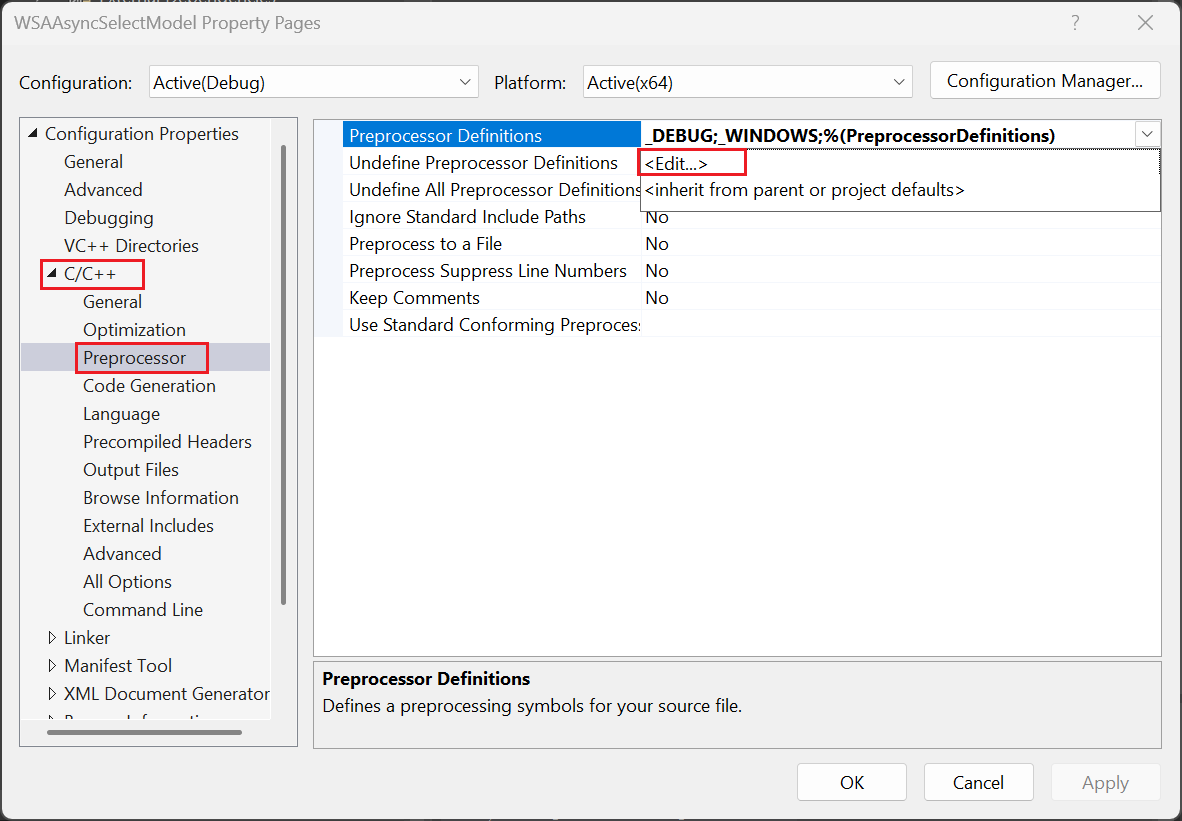Select the Keep Comments property row

(414, 298)
